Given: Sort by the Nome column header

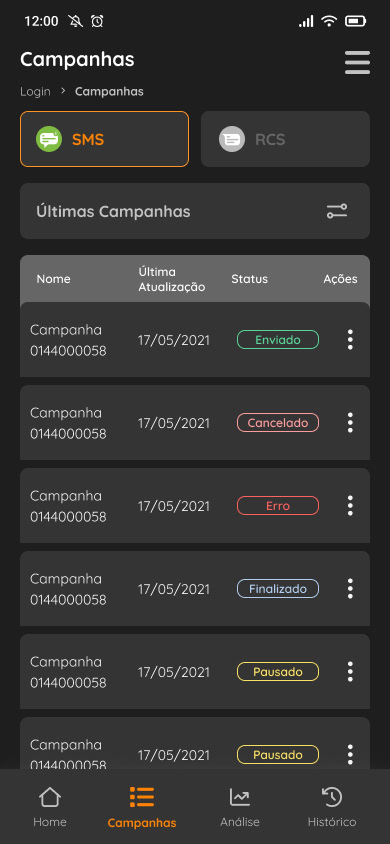Looking at the screenshot, I should pos(53,279).
